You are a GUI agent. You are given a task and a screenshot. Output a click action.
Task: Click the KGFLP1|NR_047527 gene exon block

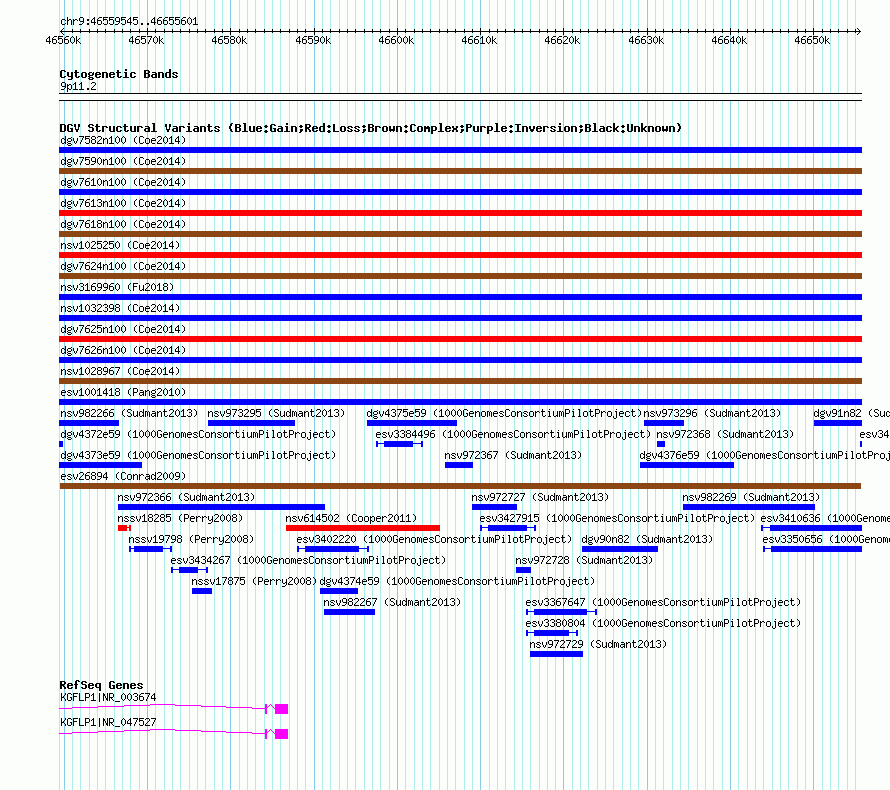282,734
